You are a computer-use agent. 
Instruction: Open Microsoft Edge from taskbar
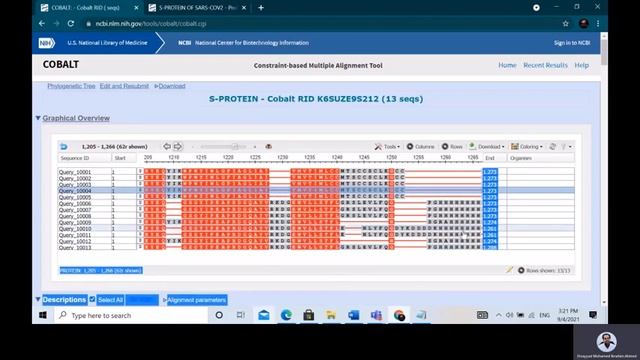[x=286, y=315]
